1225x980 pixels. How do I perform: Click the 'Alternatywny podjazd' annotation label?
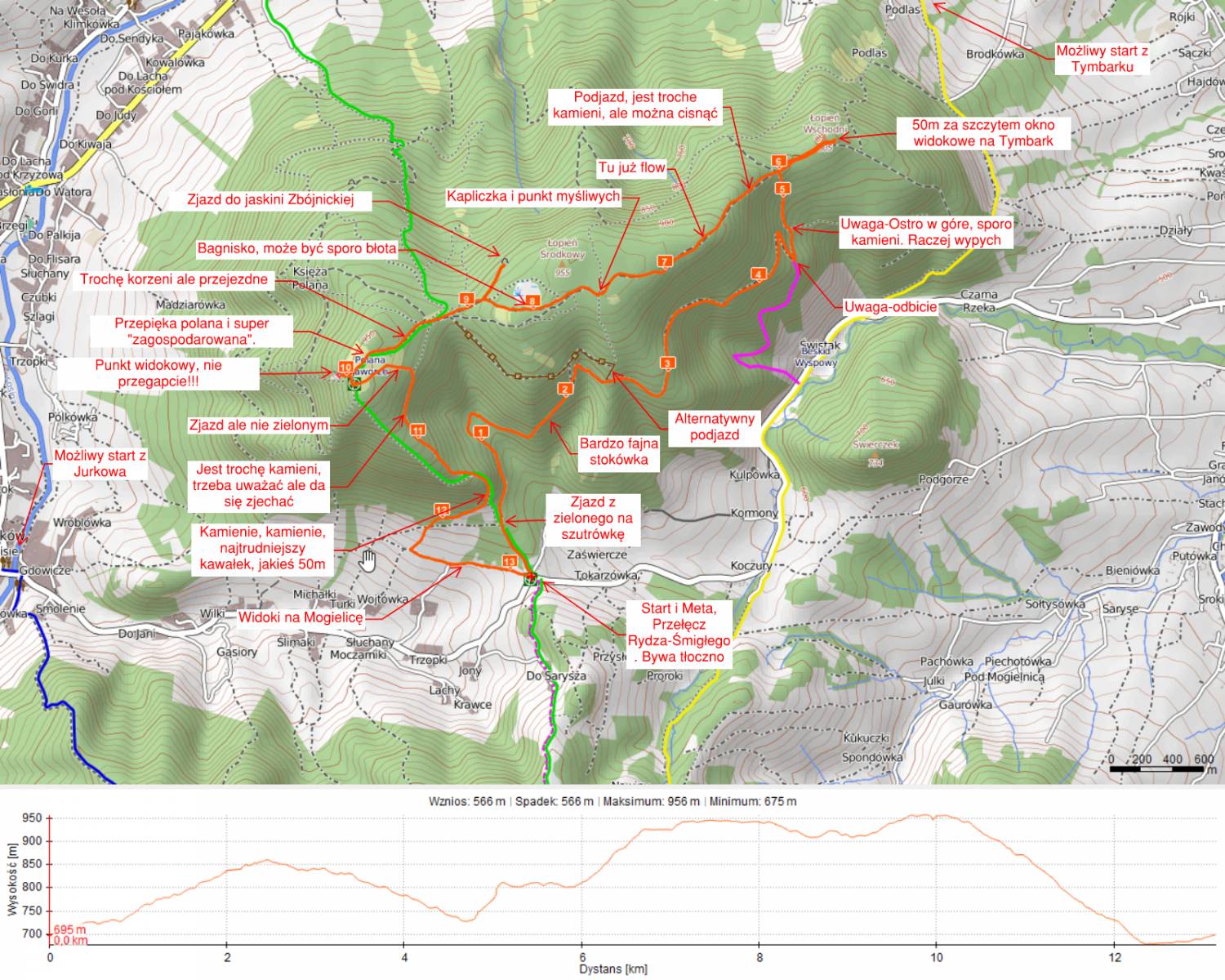coord(714,427)
